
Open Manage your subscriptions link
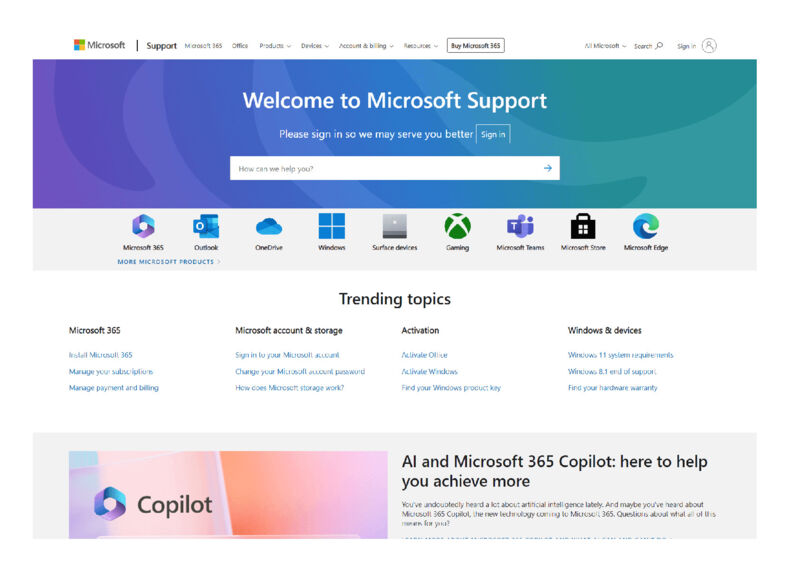pos(111,371)
